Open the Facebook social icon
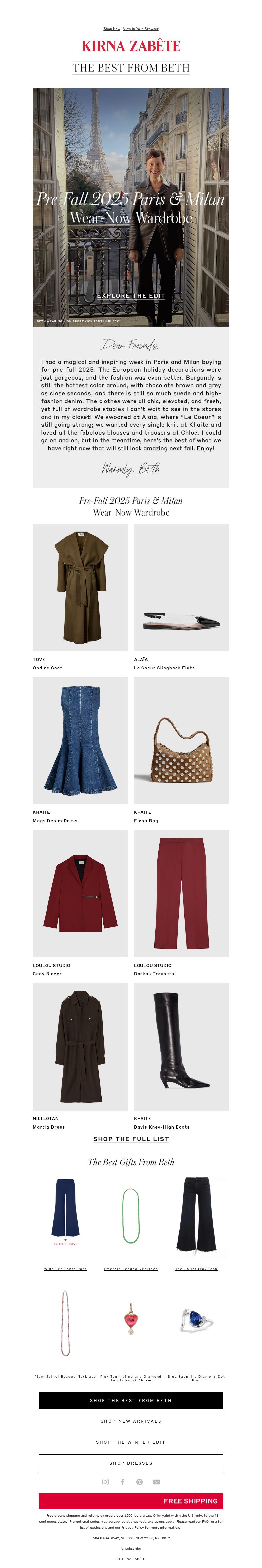Image resolution: width=262 pixels, height=1568 pixels. [x=122, y=1482]
